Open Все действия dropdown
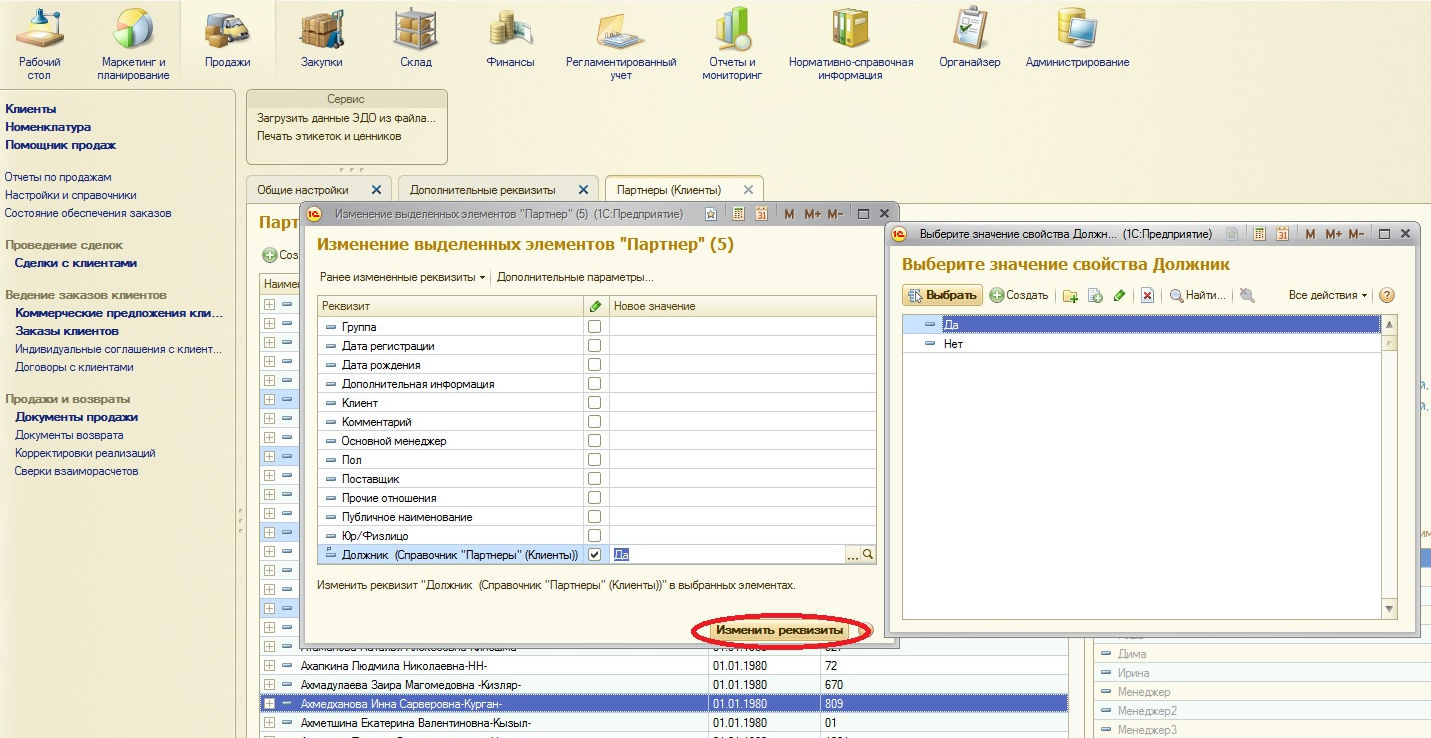1431x738 pixels. (1328, 295)
